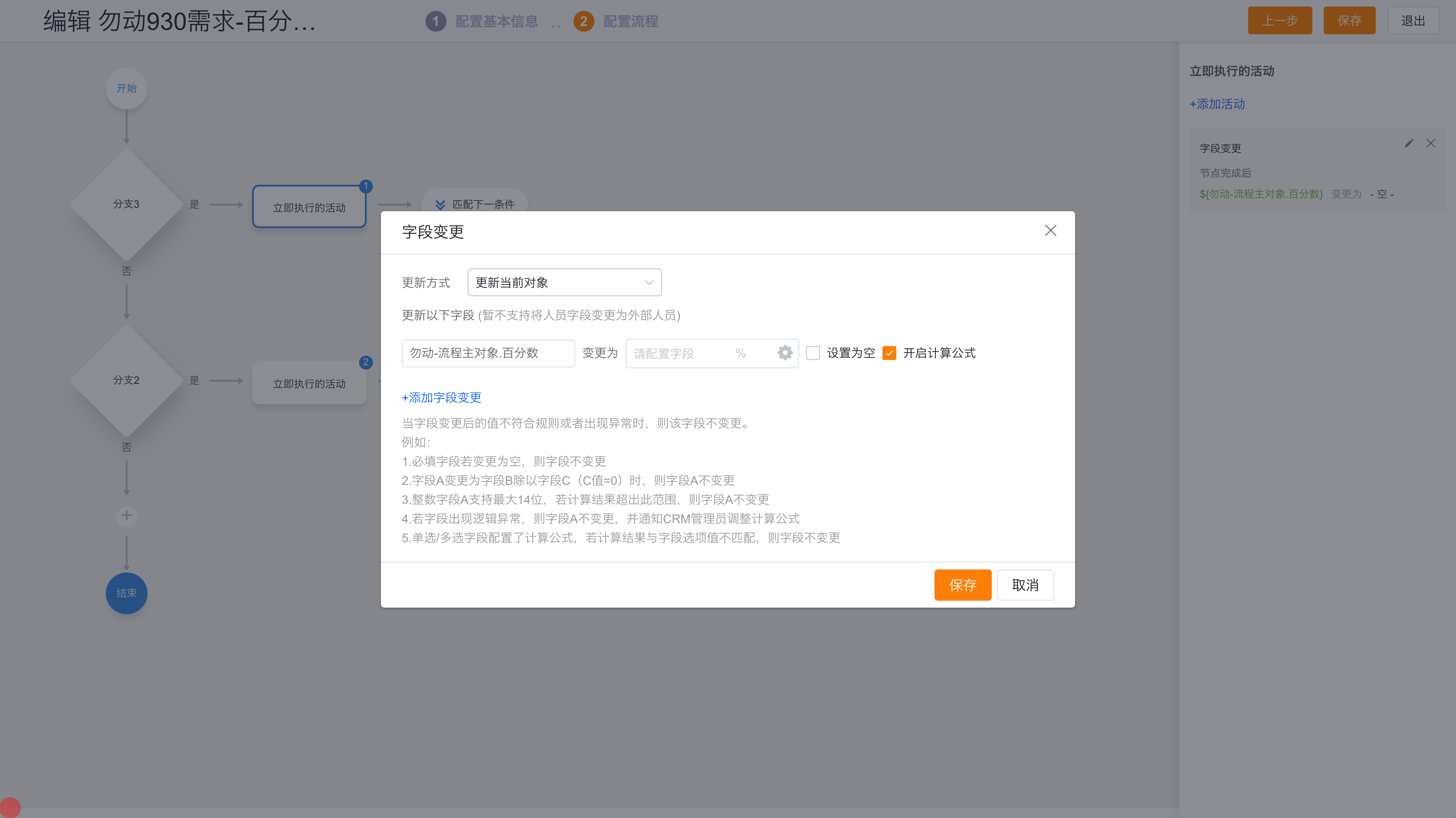Image resolution: width=1456 pixels, height=818 pixels.
Task: Click the close X icon on dialog
Action: (1051, 230)
